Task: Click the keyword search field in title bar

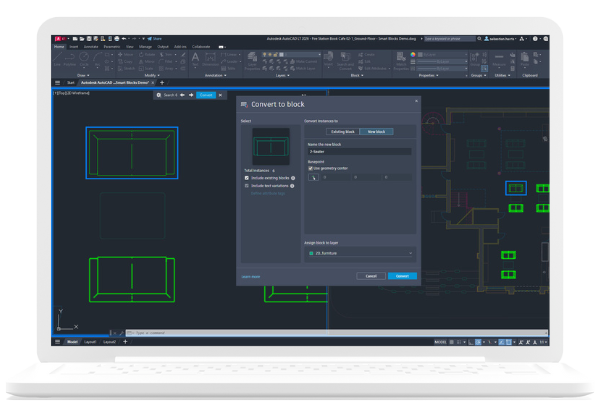Action: pyautogui.click(x=450, y=39)
